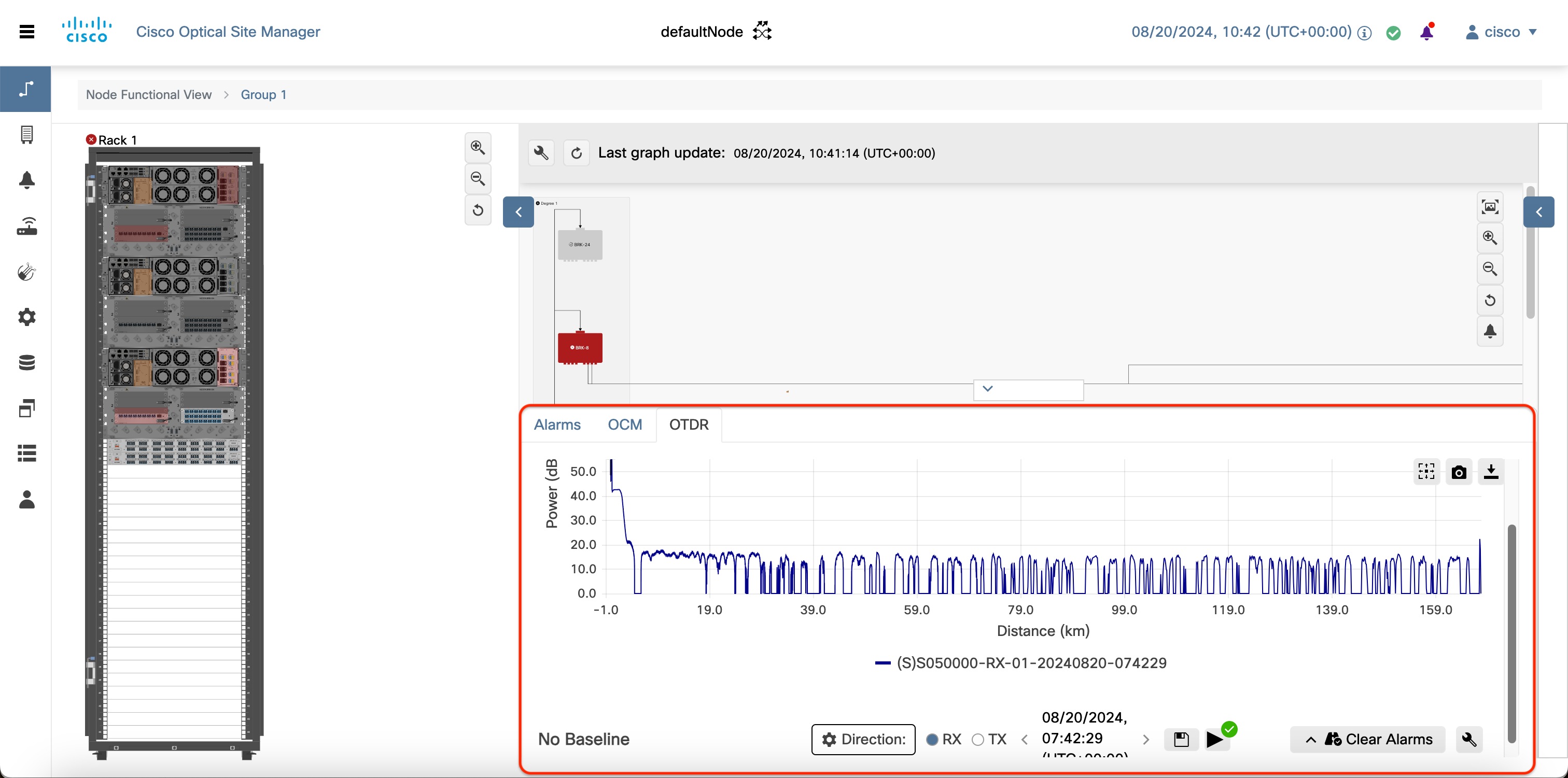This screenshot has width=1568, height=778.
Task: Click the Group 1 breadcrumb
Action: [x=263, y=94]
